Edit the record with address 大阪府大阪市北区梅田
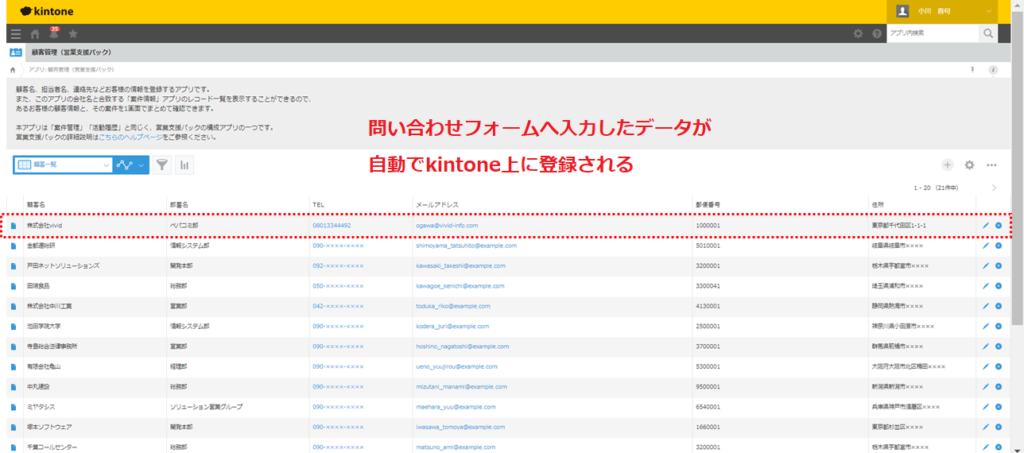The image size is (1024, 453). (x=985, y=366)
